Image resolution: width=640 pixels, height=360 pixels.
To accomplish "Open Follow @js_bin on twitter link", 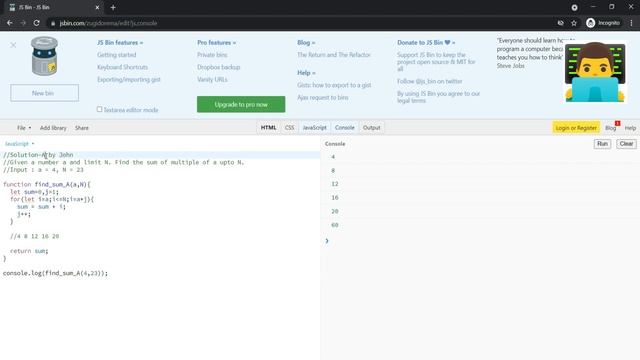I will coord(429,81).
